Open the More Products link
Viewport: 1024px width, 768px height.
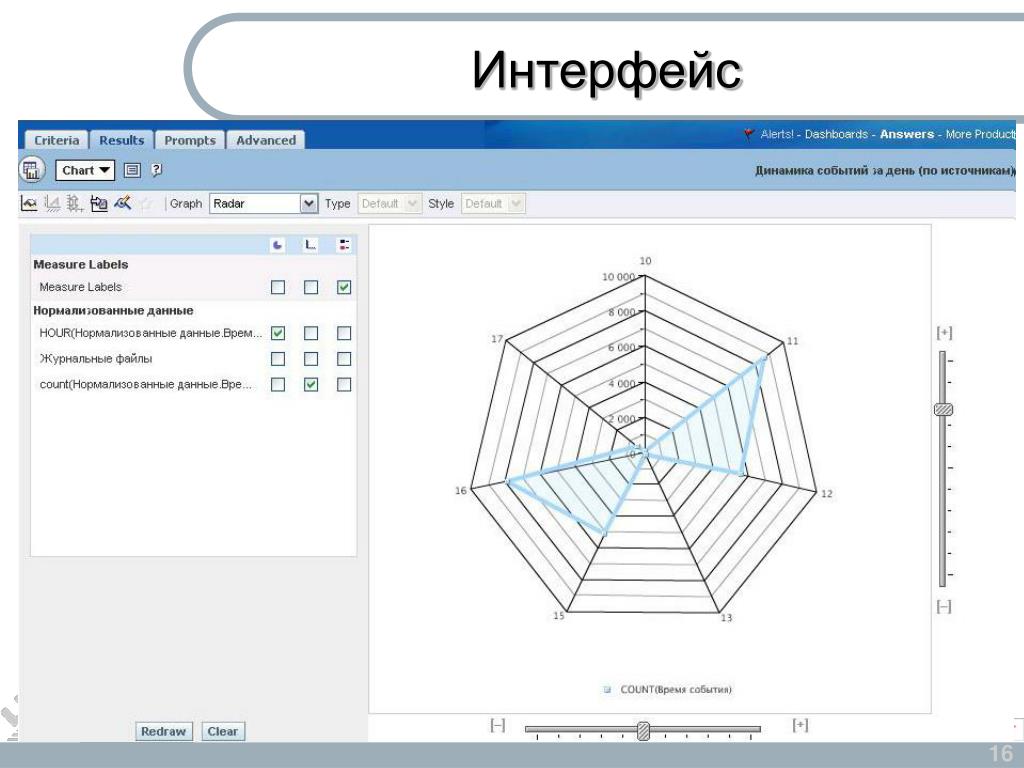click(x=980, y=134)
